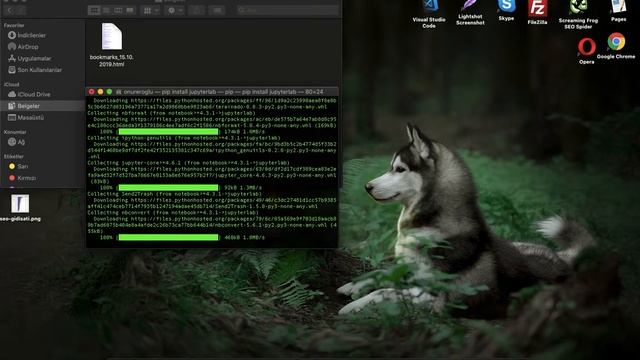Switch Finder to gallery view
Image resolution: width=640 pixels, height=360 pixels.
130,10
